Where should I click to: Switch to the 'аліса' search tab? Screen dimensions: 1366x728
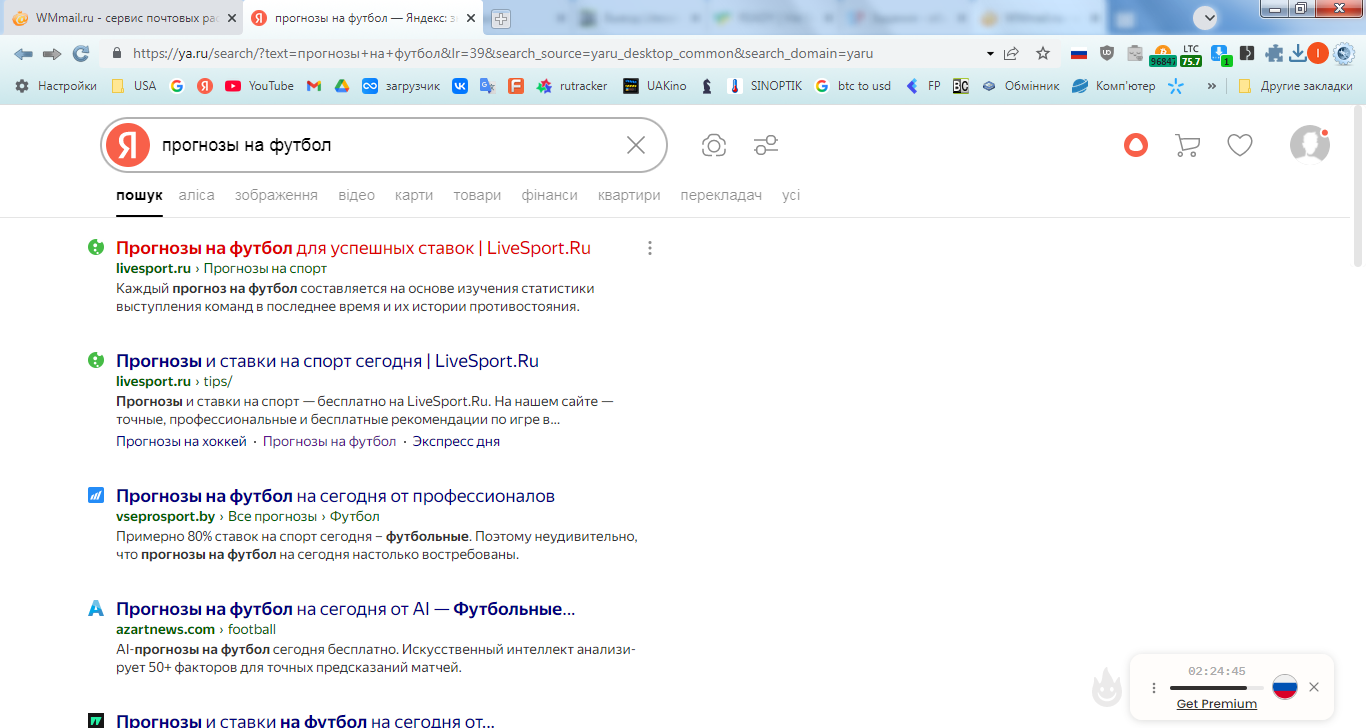(x=197, y=195)
